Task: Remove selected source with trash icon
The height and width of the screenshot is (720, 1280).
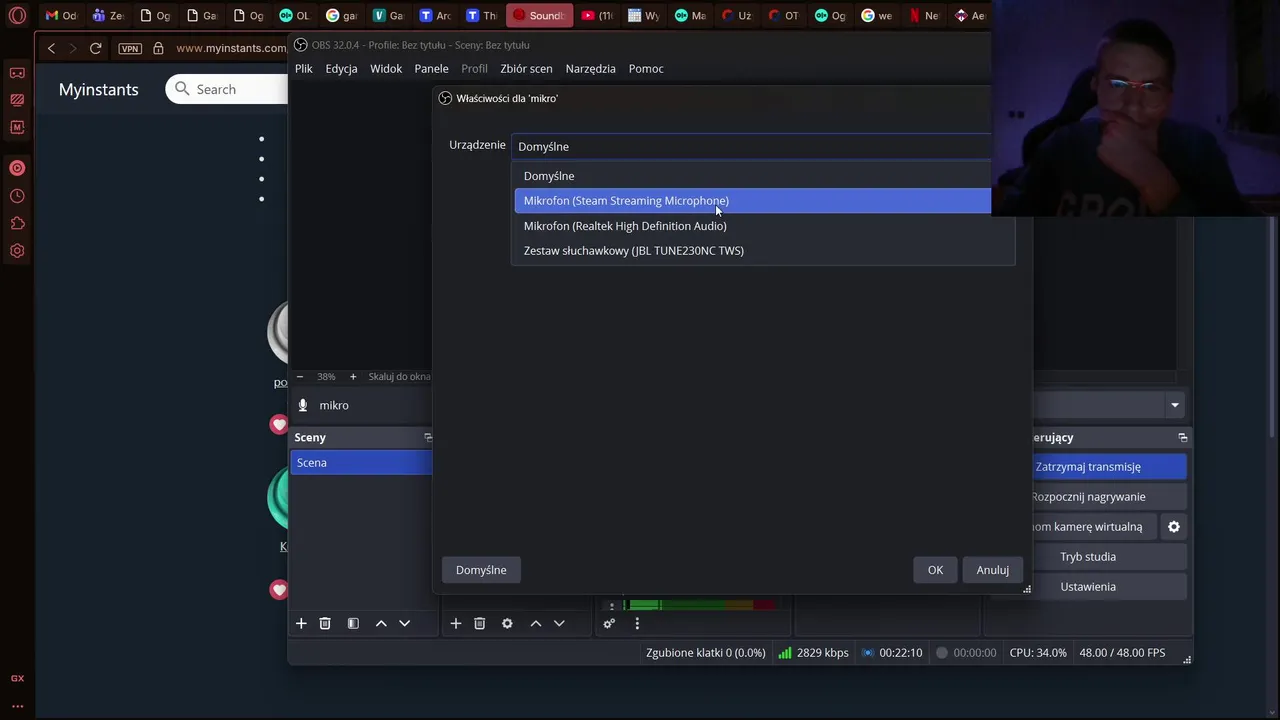Action: point(479,623)
